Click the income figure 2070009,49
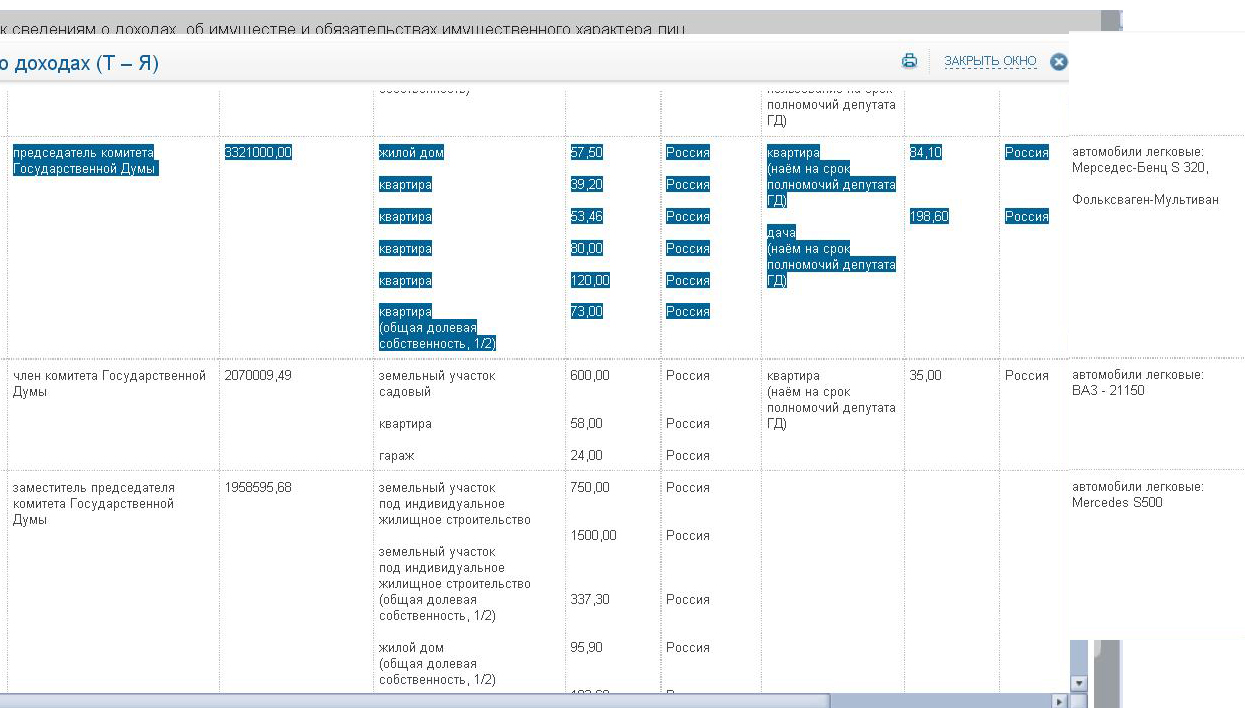 pos(258,376)
